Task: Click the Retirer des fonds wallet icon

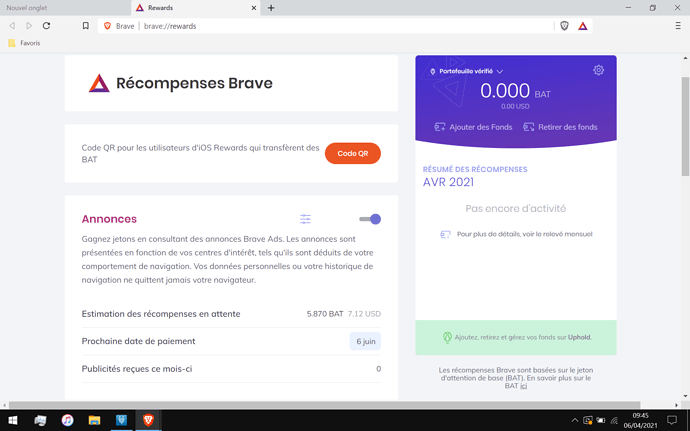Action: point(529,127)
